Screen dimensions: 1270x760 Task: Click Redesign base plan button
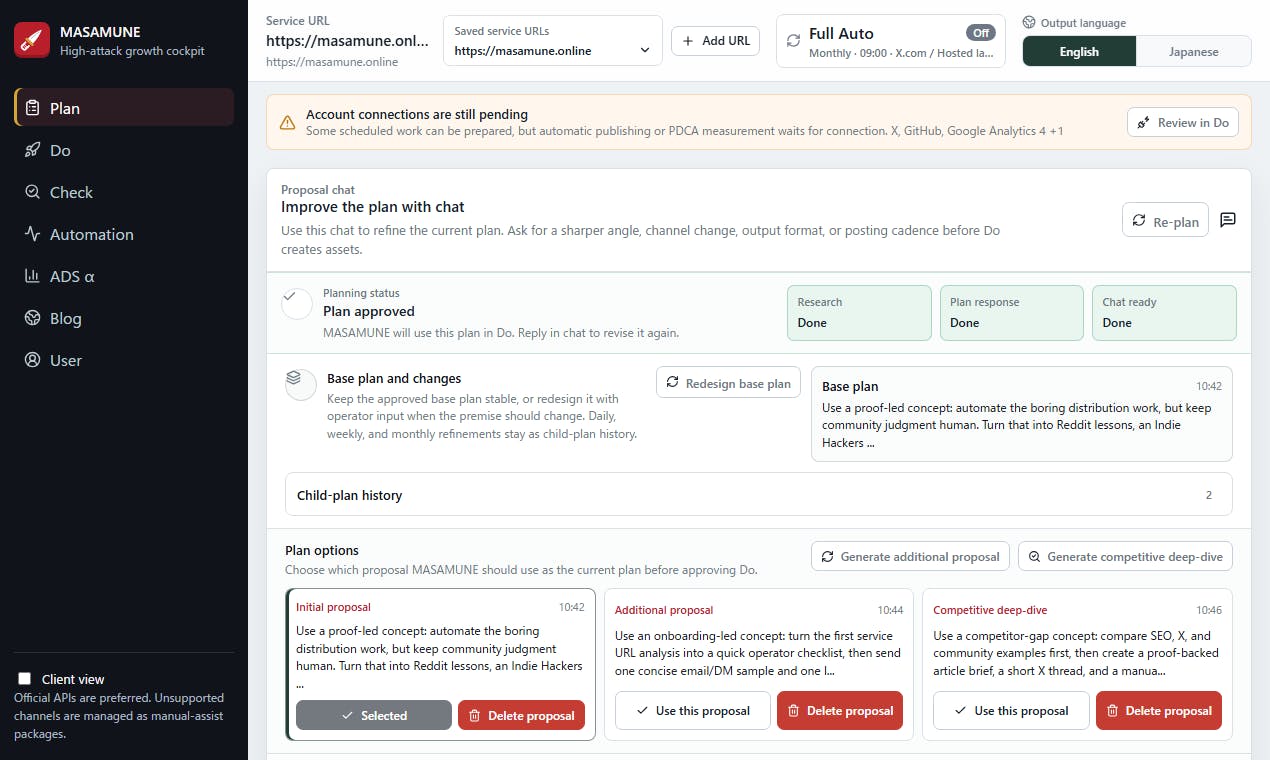(x=728, y=383)
